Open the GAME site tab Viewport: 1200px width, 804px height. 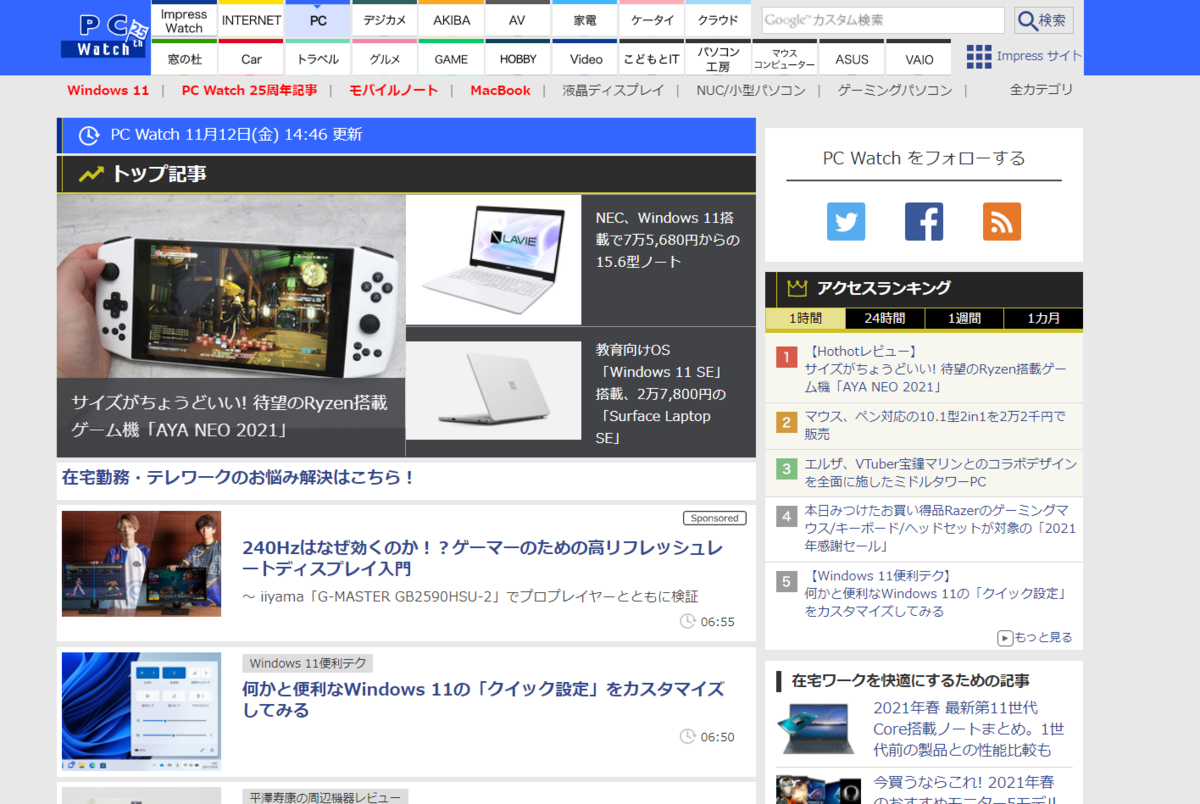coord(452,58)
